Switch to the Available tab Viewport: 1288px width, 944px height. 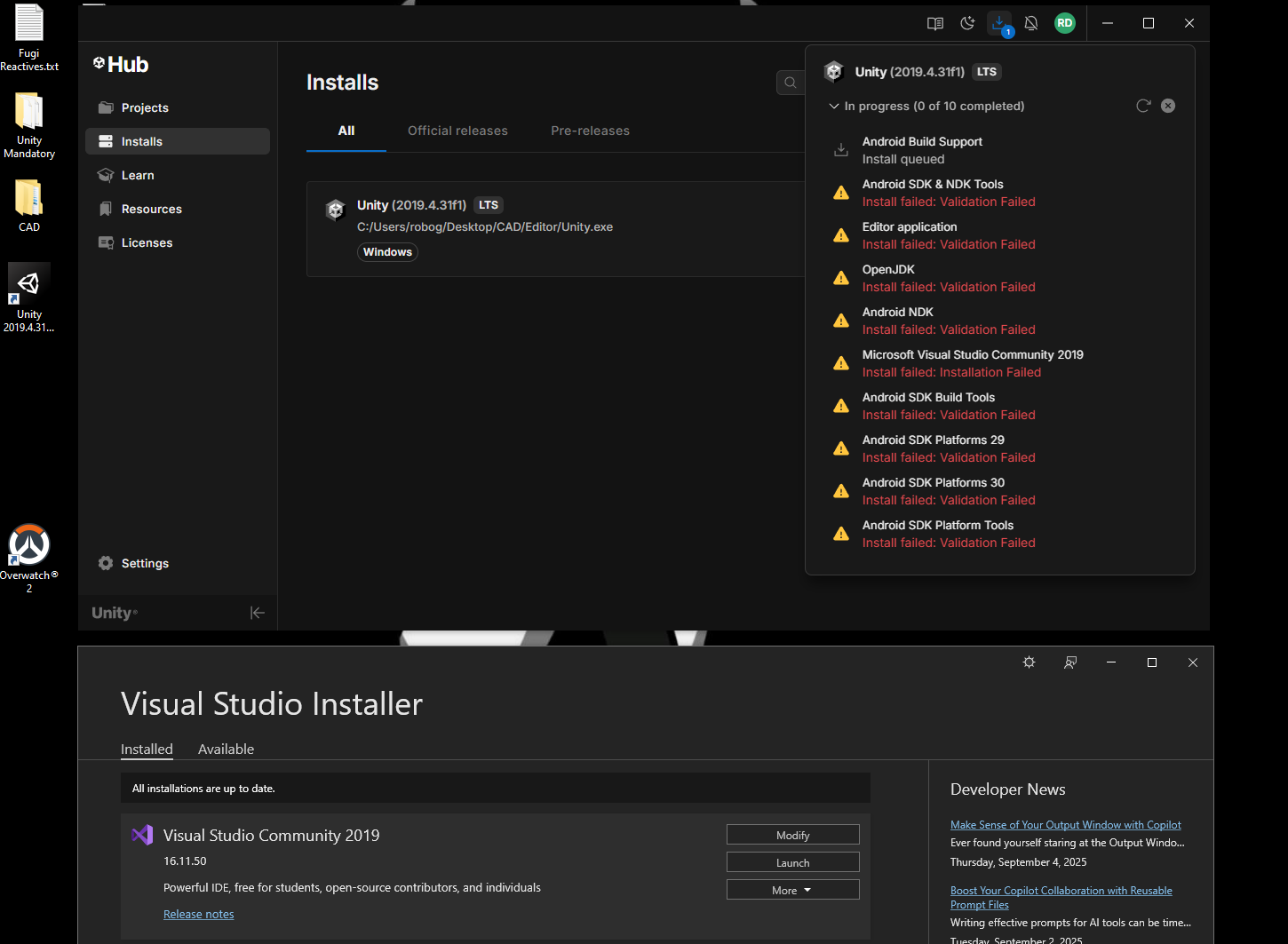click(226, 749)
